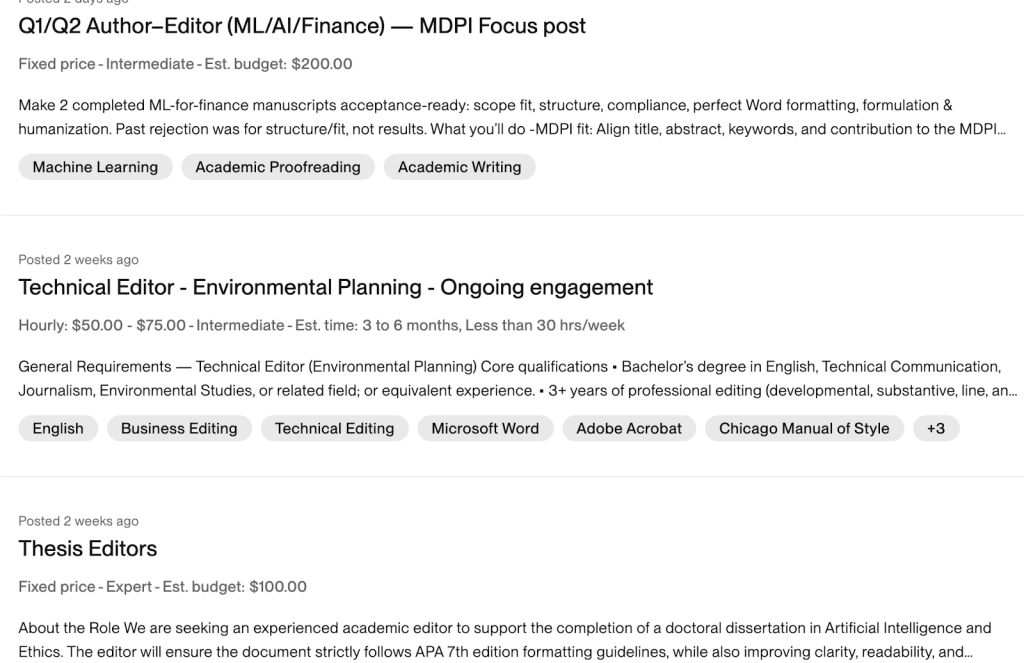Viewport: 1024px width, 663px height.
Task: Open the Q1/Q2 Author–Editor job post
Action: pos(302,26)
